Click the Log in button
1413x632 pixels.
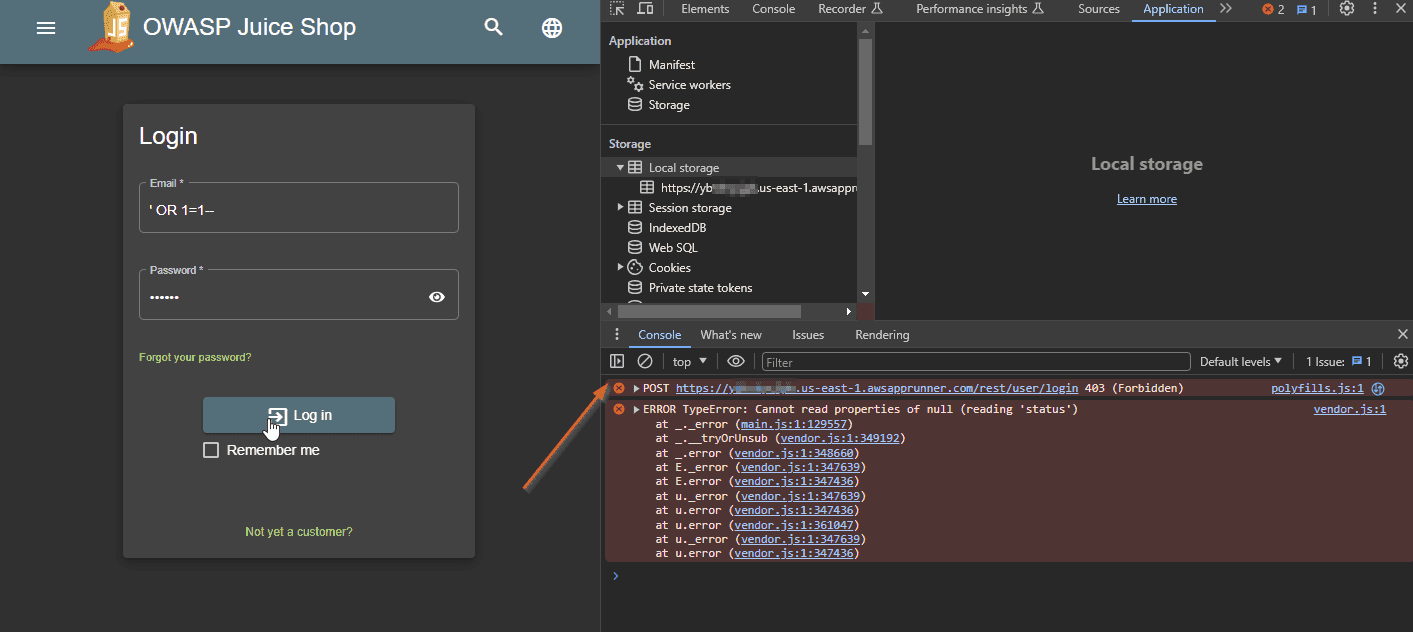pos(299,415)
